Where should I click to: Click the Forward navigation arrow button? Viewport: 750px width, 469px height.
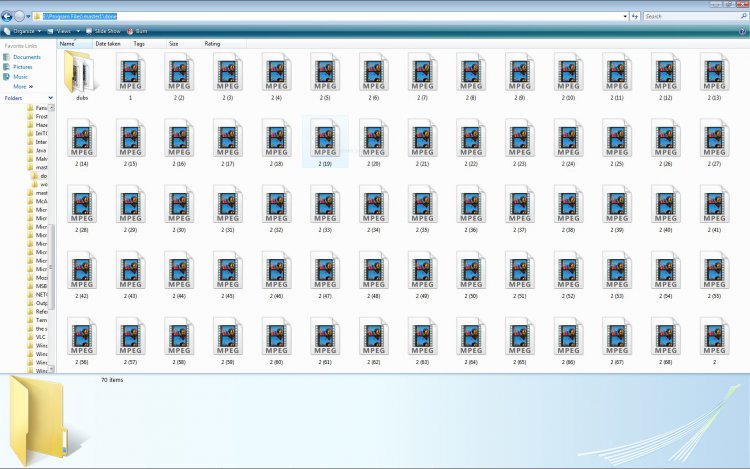pyautogui.click(x=19, y=17)
